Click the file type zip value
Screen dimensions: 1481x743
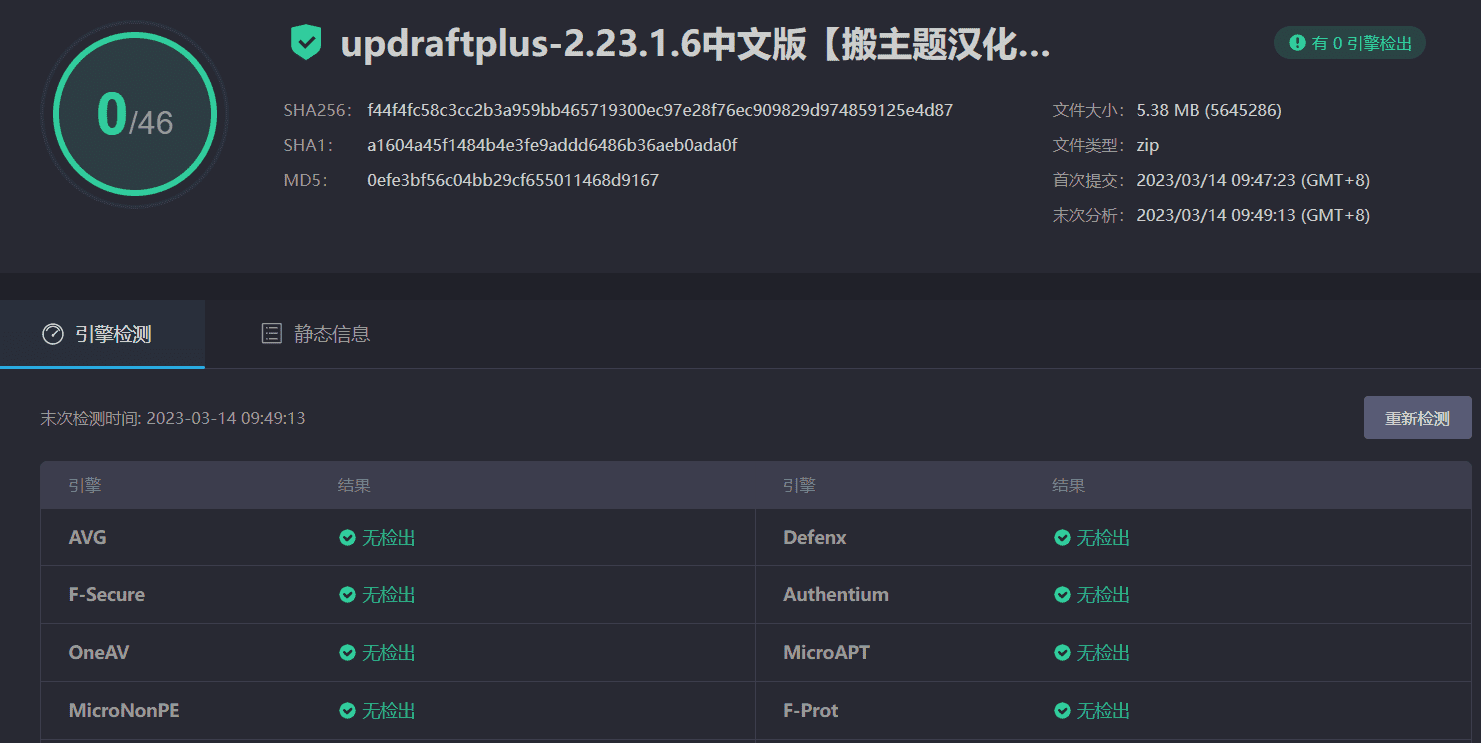[1148, 146]
